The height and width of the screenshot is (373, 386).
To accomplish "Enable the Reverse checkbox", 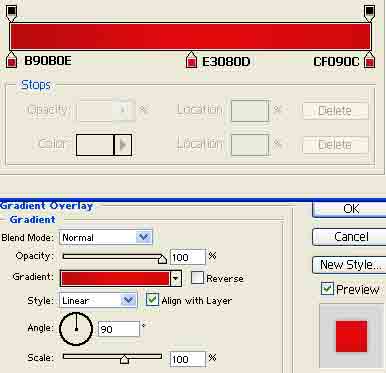I will click(197, 278).
